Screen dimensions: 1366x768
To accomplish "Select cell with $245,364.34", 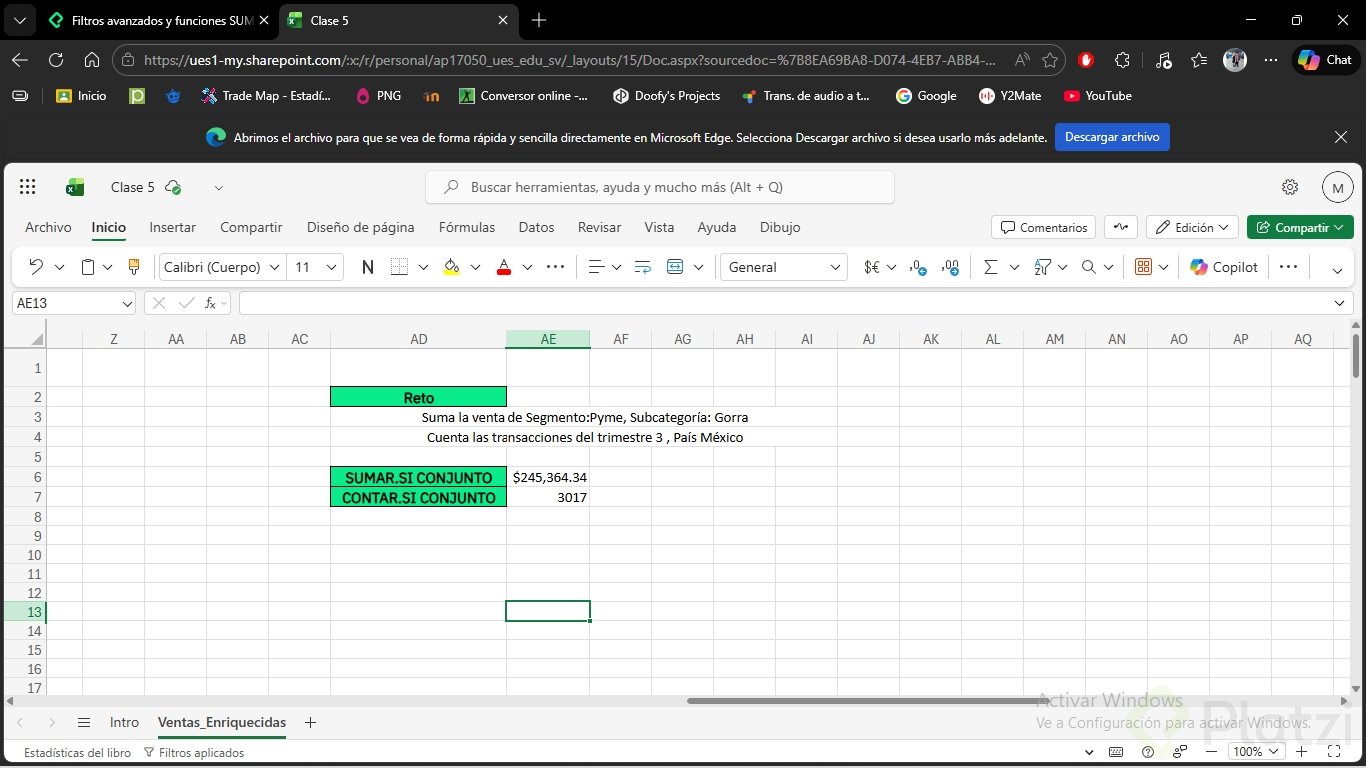I will (548, 477).
